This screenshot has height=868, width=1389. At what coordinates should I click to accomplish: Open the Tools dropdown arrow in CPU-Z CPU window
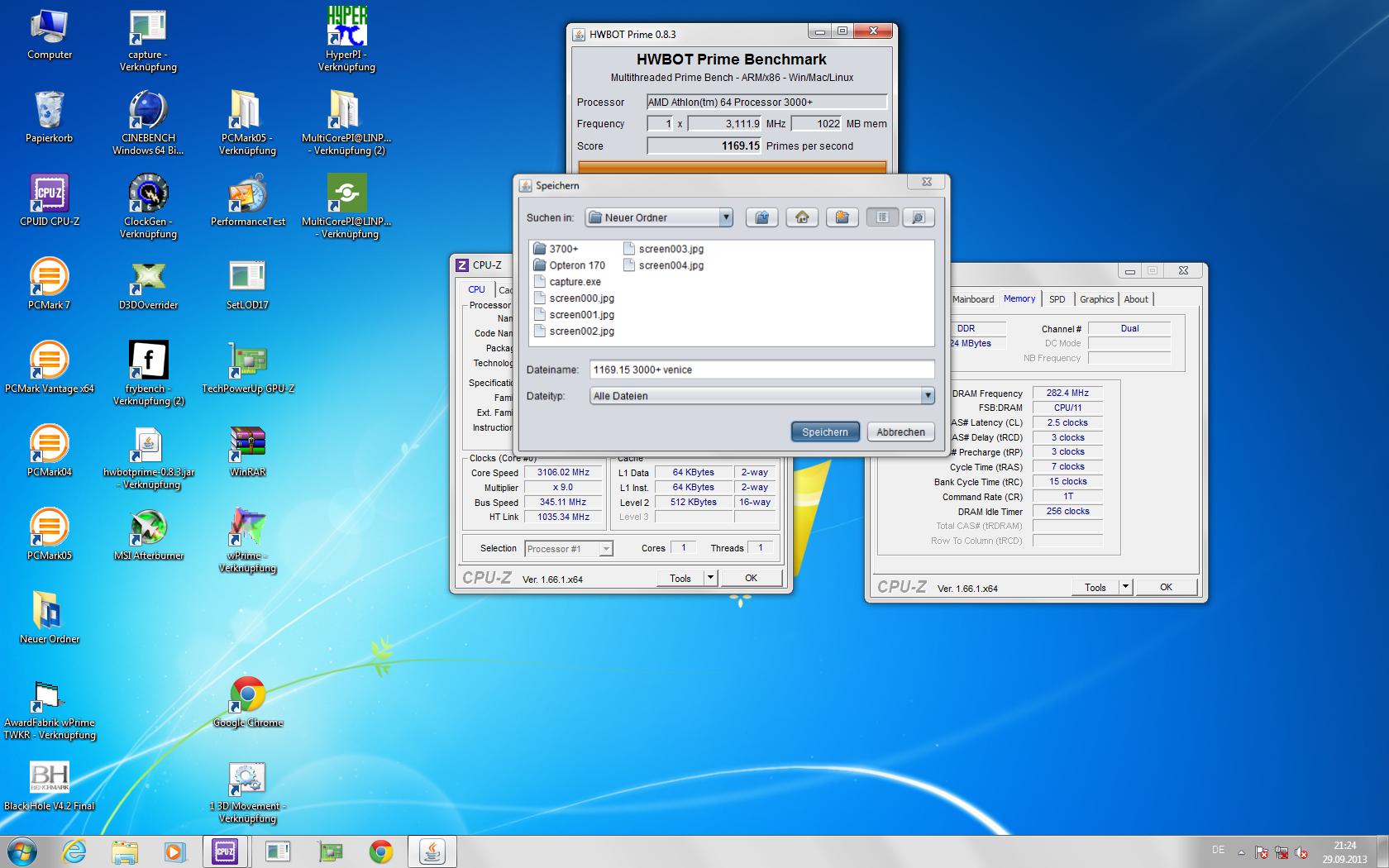(710, 578)
